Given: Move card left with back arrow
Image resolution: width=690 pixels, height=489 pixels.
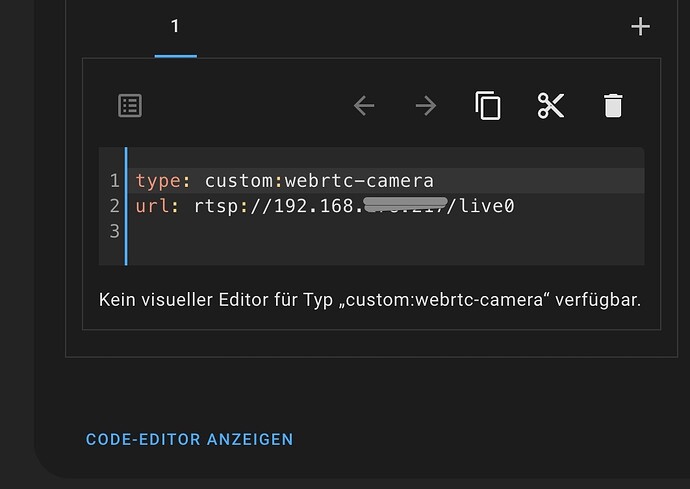Looking at the screenshot, I should 364,106.
